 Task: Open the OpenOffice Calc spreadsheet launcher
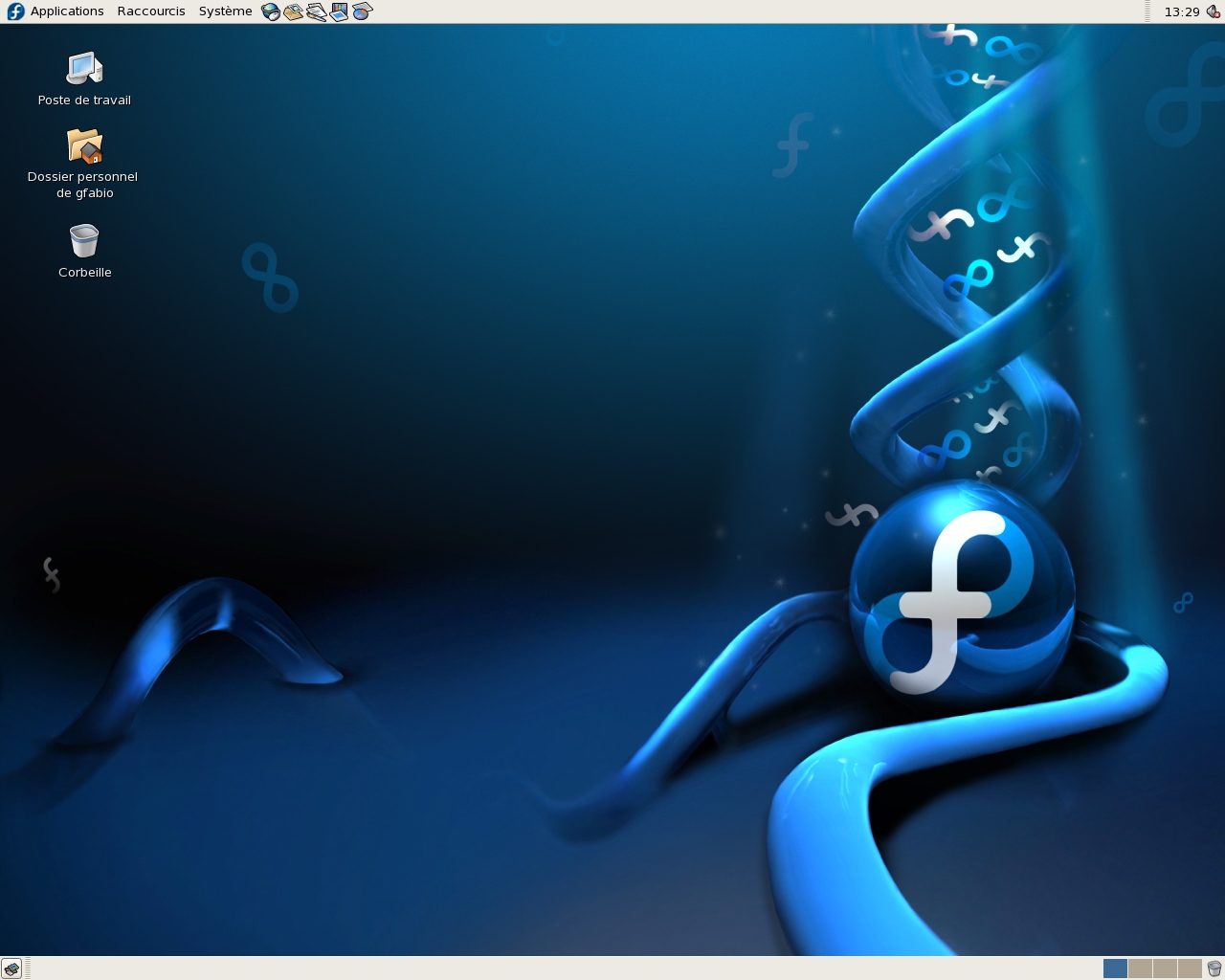(362, 11)
